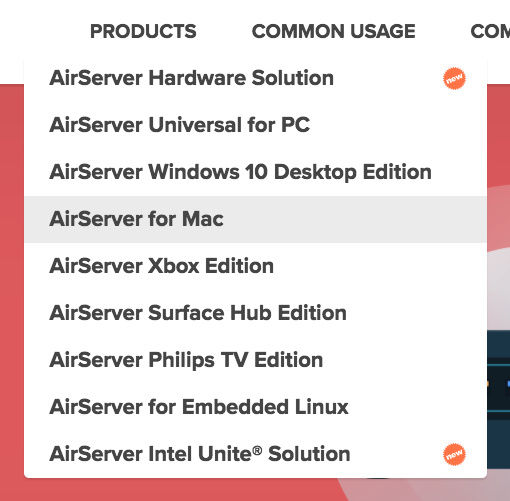510x501 pixels.
Task: Click the word Mac in the highlighted row
Action: pos(203,219)
